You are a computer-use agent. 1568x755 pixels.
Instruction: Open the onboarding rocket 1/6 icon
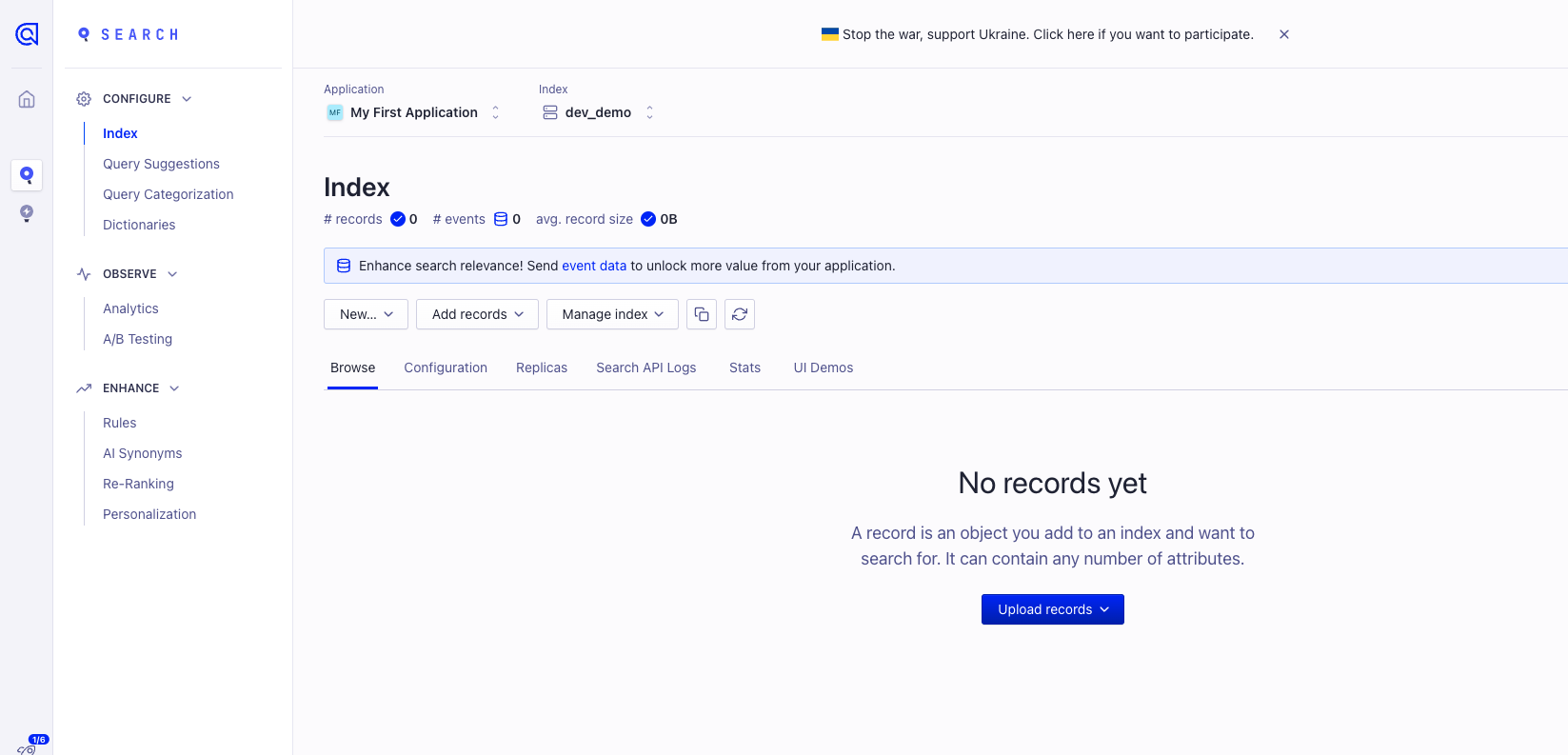click(31, 745)
